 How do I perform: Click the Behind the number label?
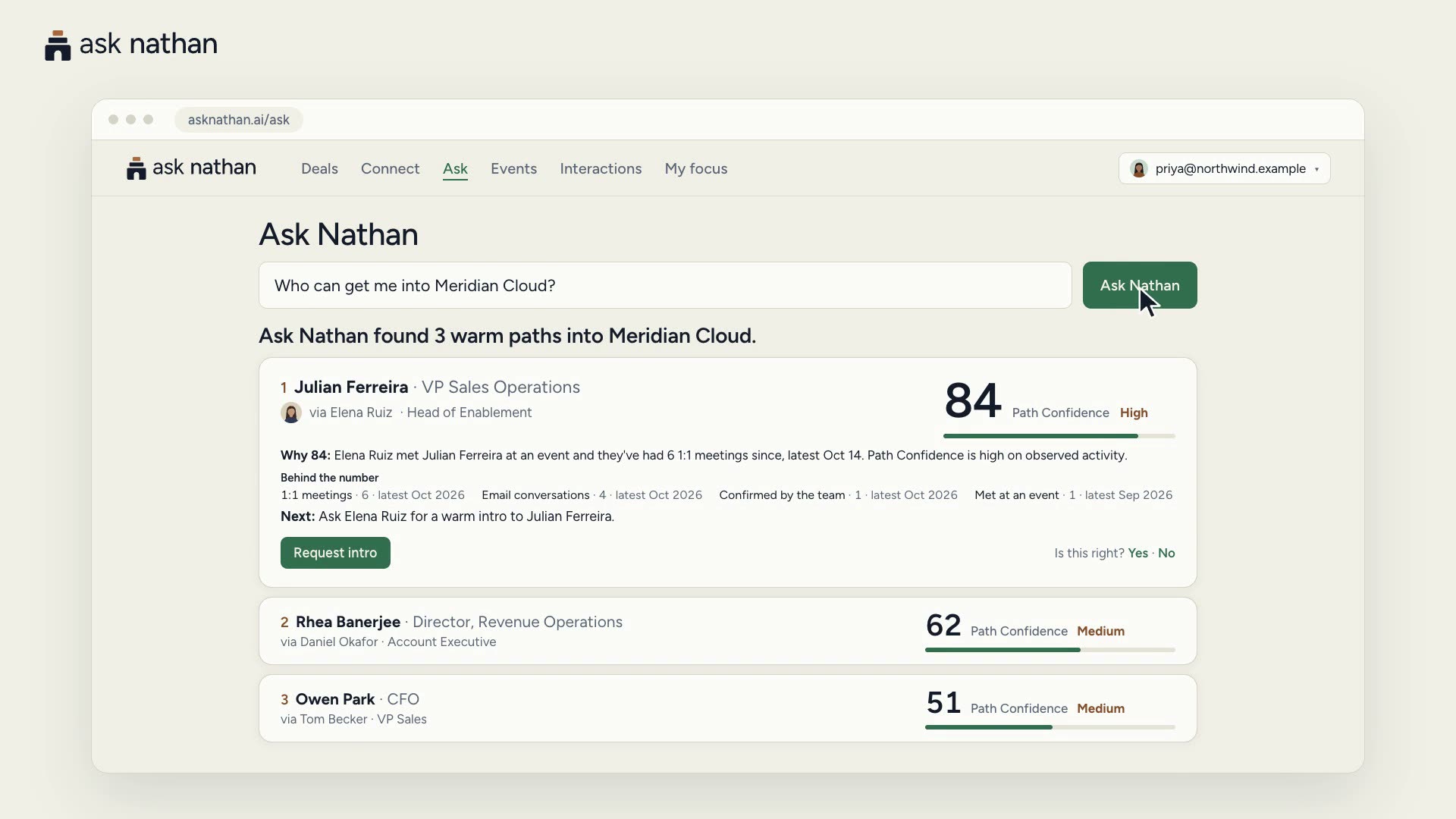pyautogui.click(x=329, y=478)
